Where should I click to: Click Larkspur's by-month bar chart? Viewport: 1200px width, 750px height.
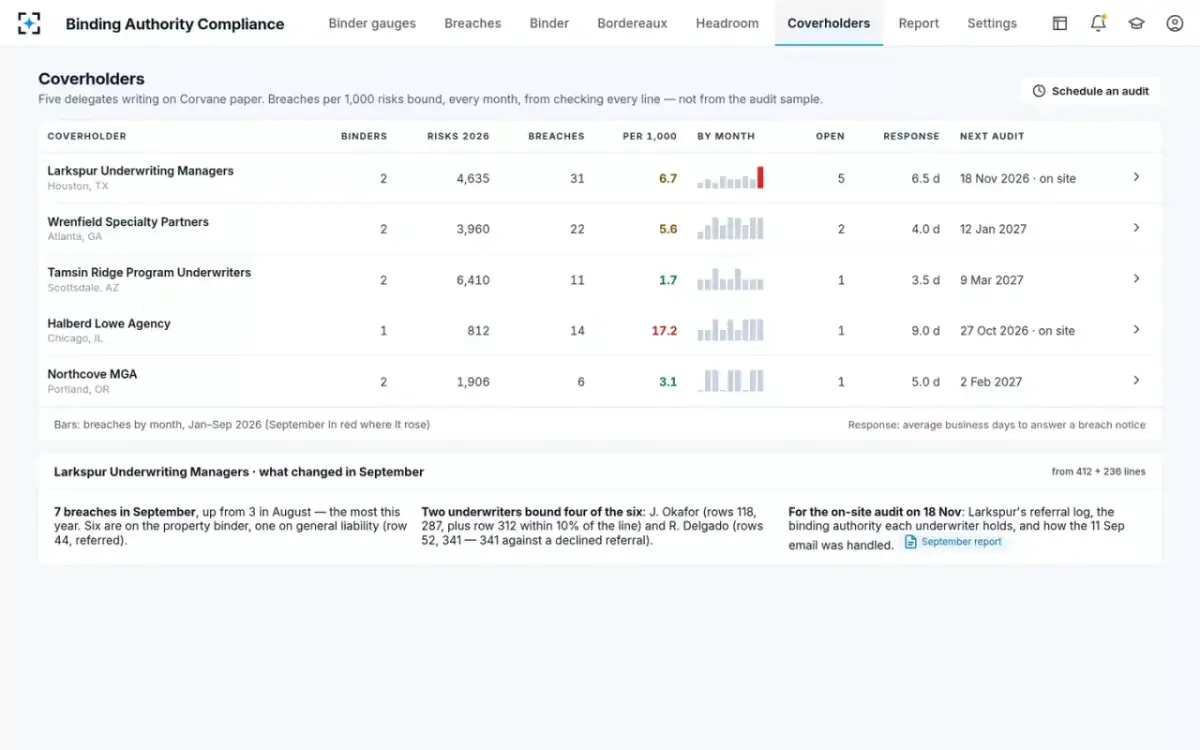(x=730, y=178)
